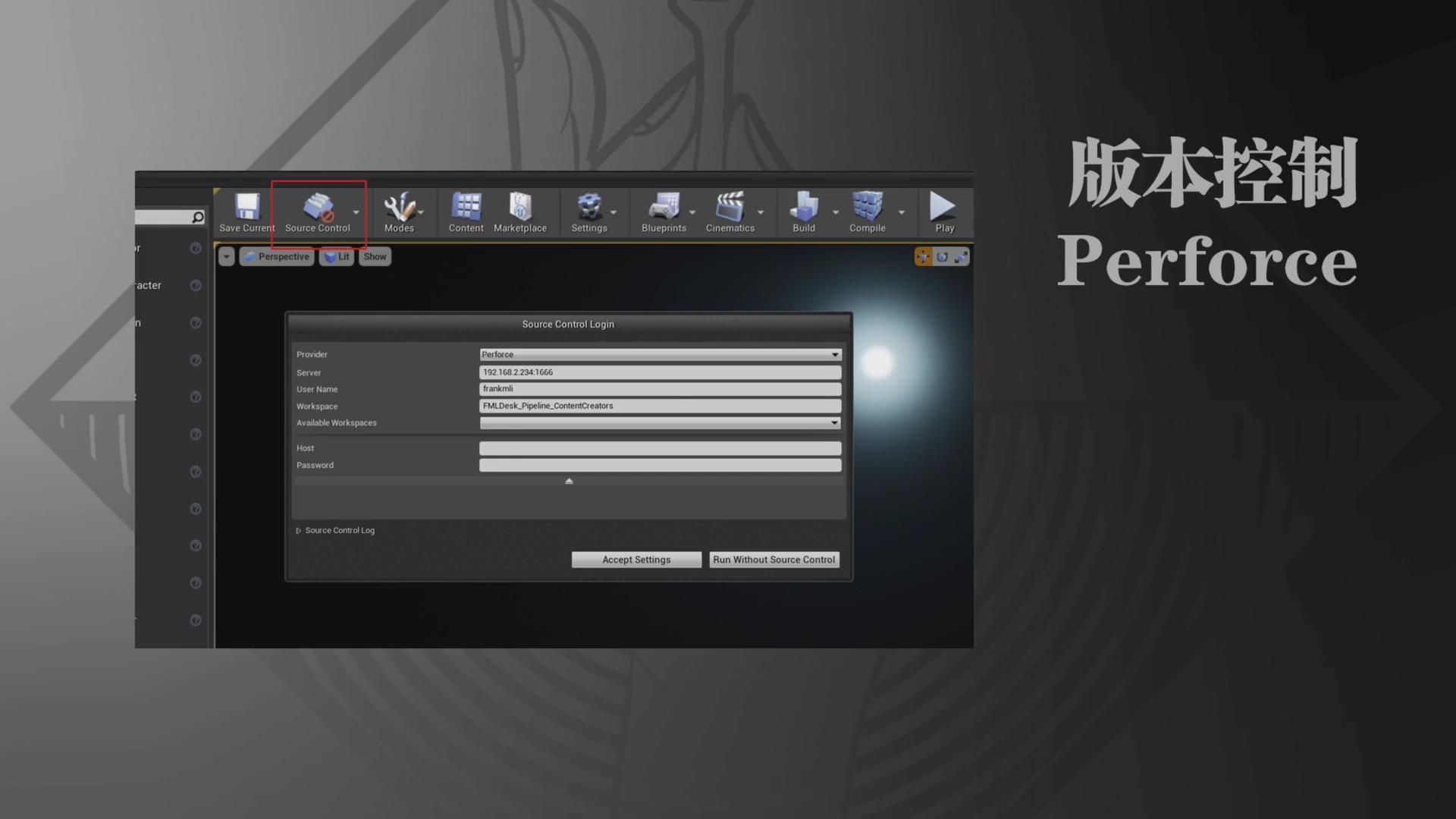
Task: Expand the Cinematics dropdown arrow
Action: point(761,212)
